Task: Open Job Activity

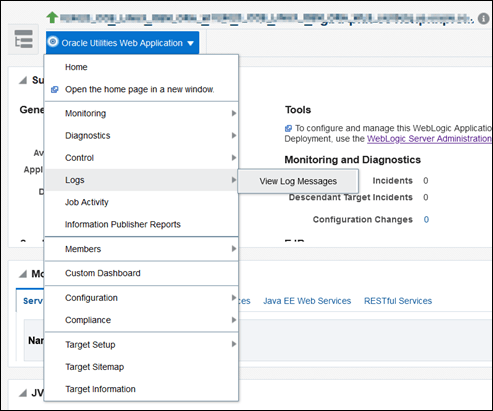Action: [141, 202]
